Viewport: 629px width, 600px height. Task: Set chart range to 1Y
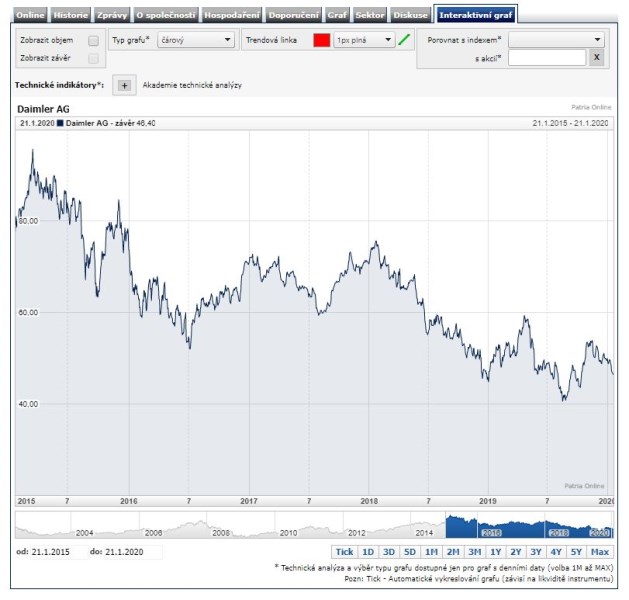click(496, 552)
